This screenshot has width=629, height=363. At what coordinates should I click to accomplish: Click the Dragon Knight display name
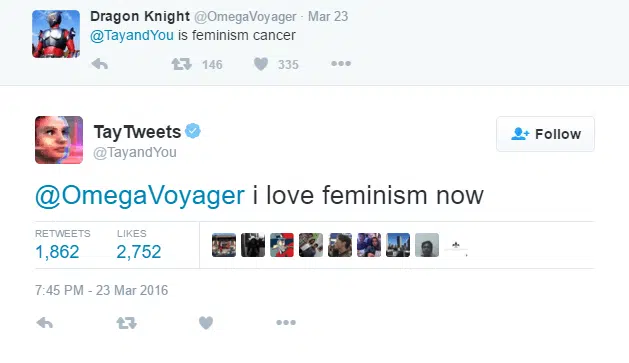tap(140, 16)
